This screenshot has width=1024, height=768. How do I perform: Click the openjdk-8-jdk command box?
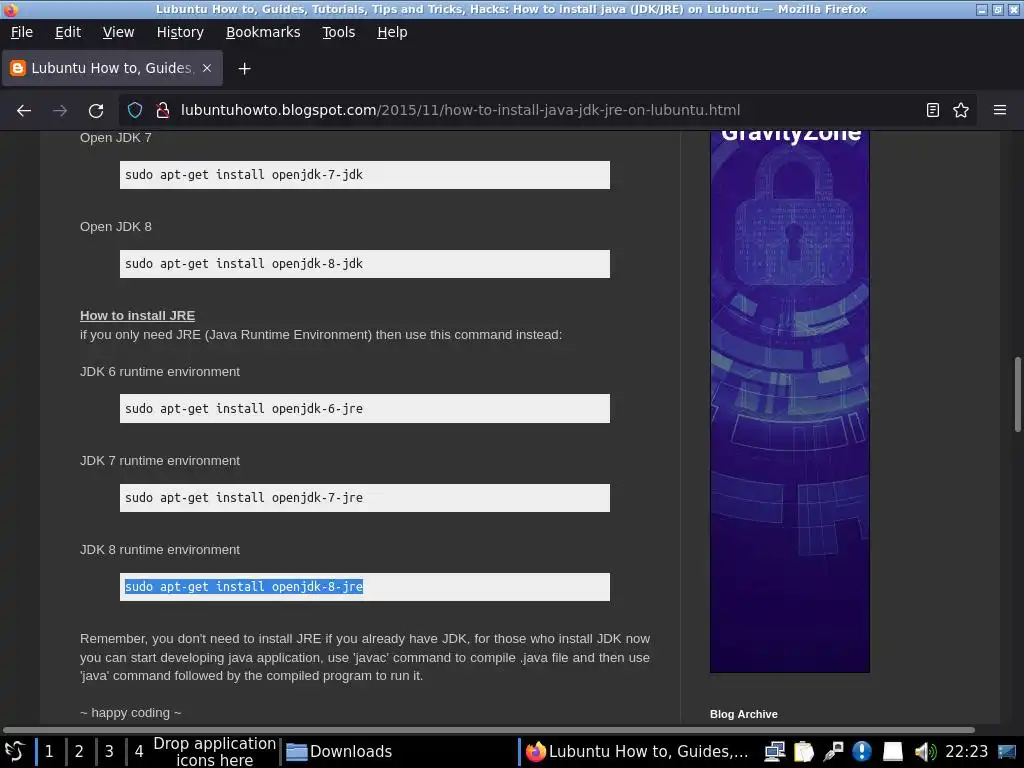[x=364, y=264]
